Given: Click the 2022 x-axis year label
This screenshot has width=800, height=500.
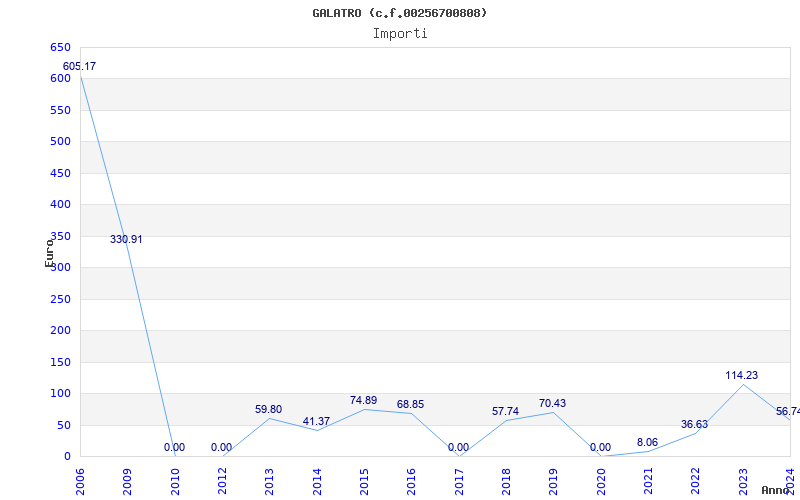Looking at the screenshot, I should [695, 482].
